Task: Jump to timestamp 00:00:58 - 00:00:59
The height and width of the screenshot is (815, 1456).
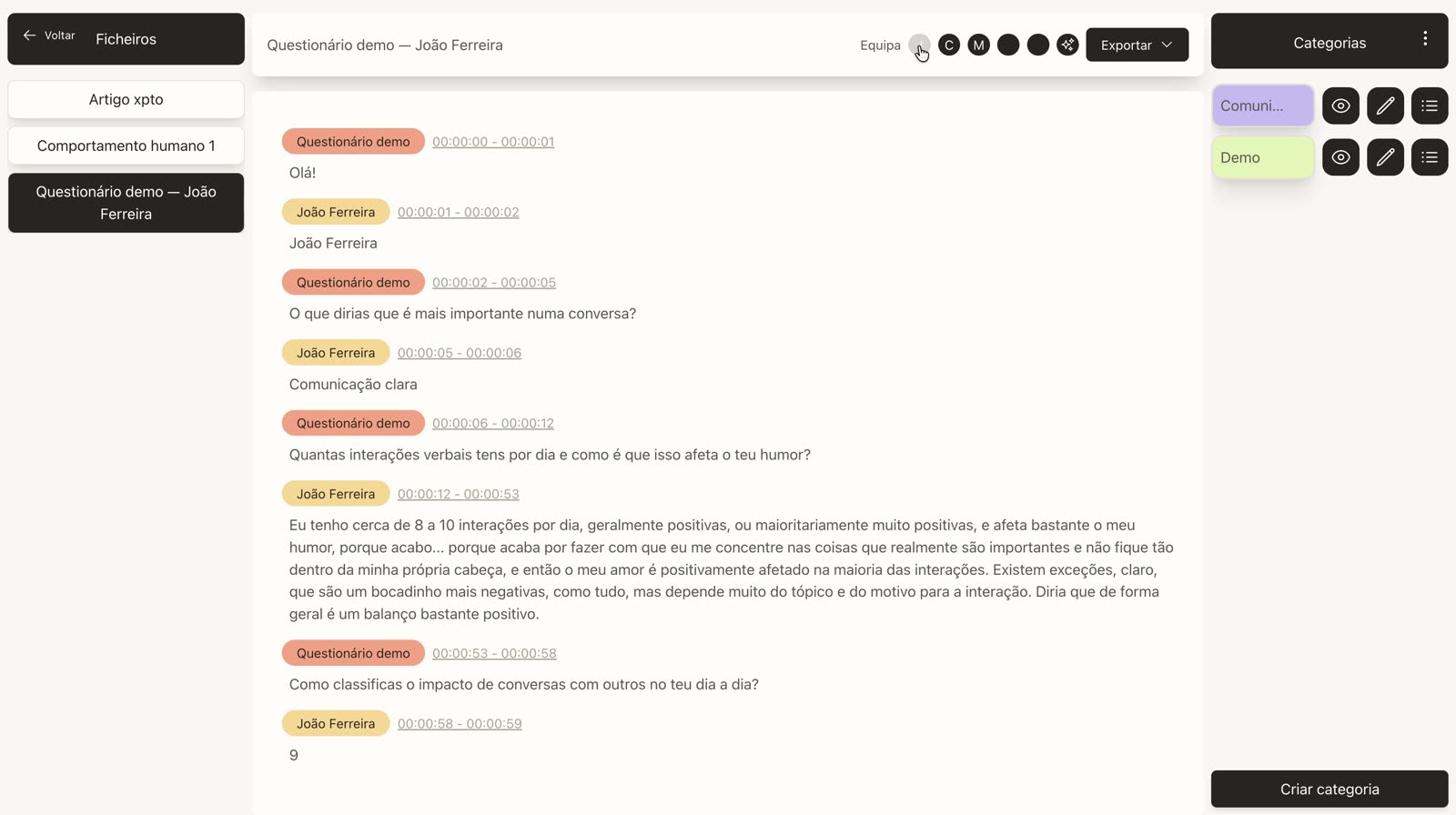Action: coord(460,724)
